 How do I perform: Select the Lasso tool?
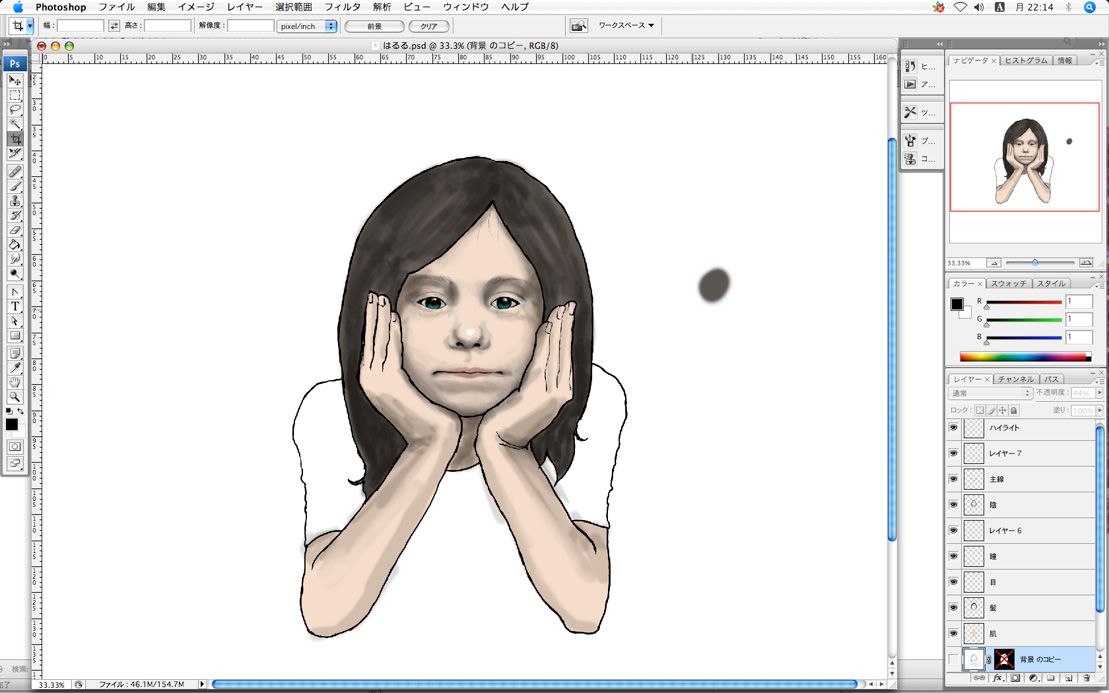tap(15, 110)
